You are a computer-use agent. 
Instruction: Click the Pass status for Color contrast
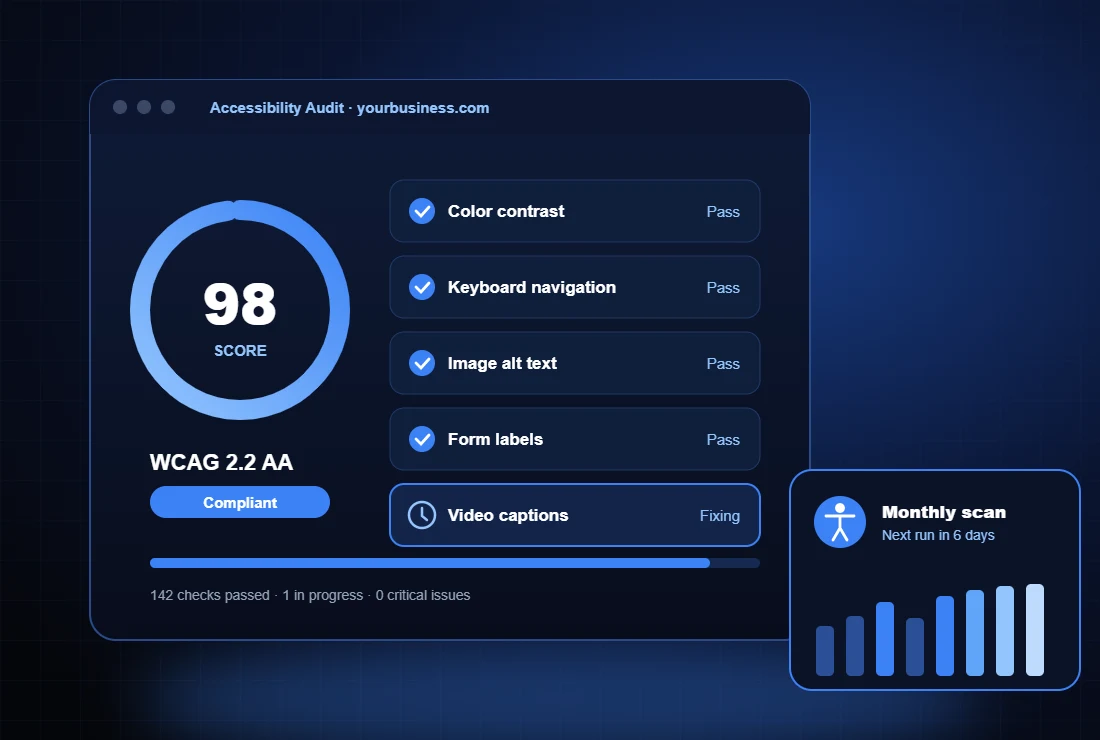point(723,212)
